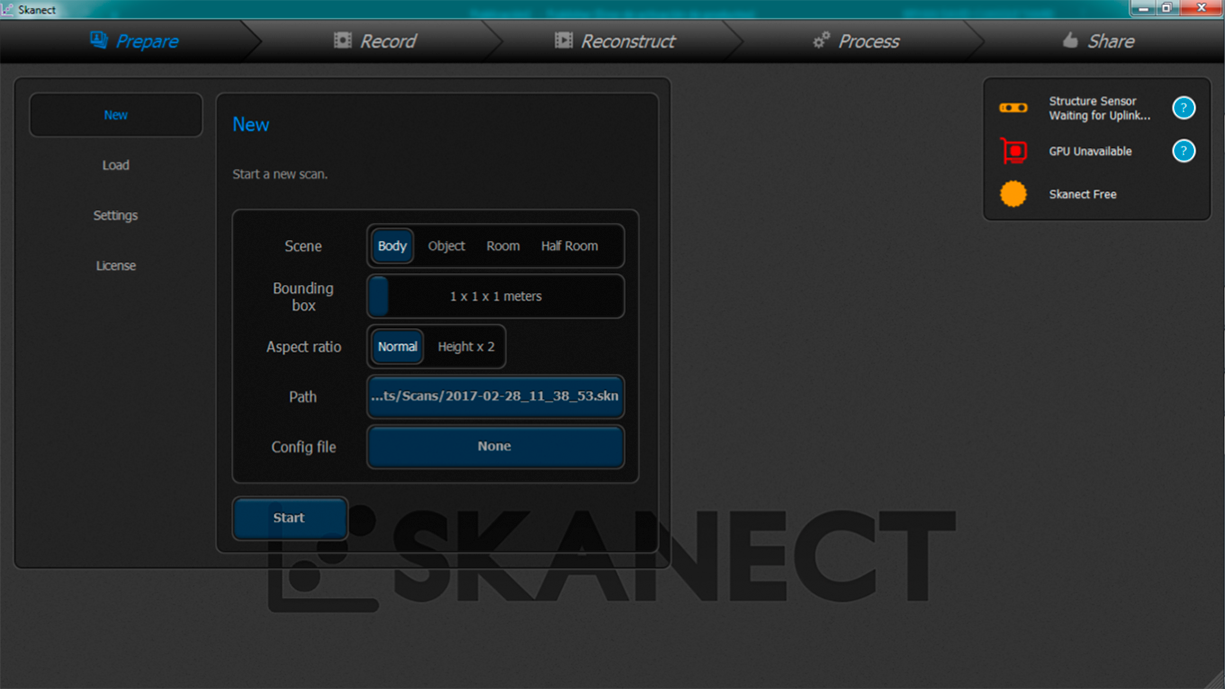Screen dimensions: 1225x689
Task: Switch to the Share stage tab
Action: [1098, 41]
